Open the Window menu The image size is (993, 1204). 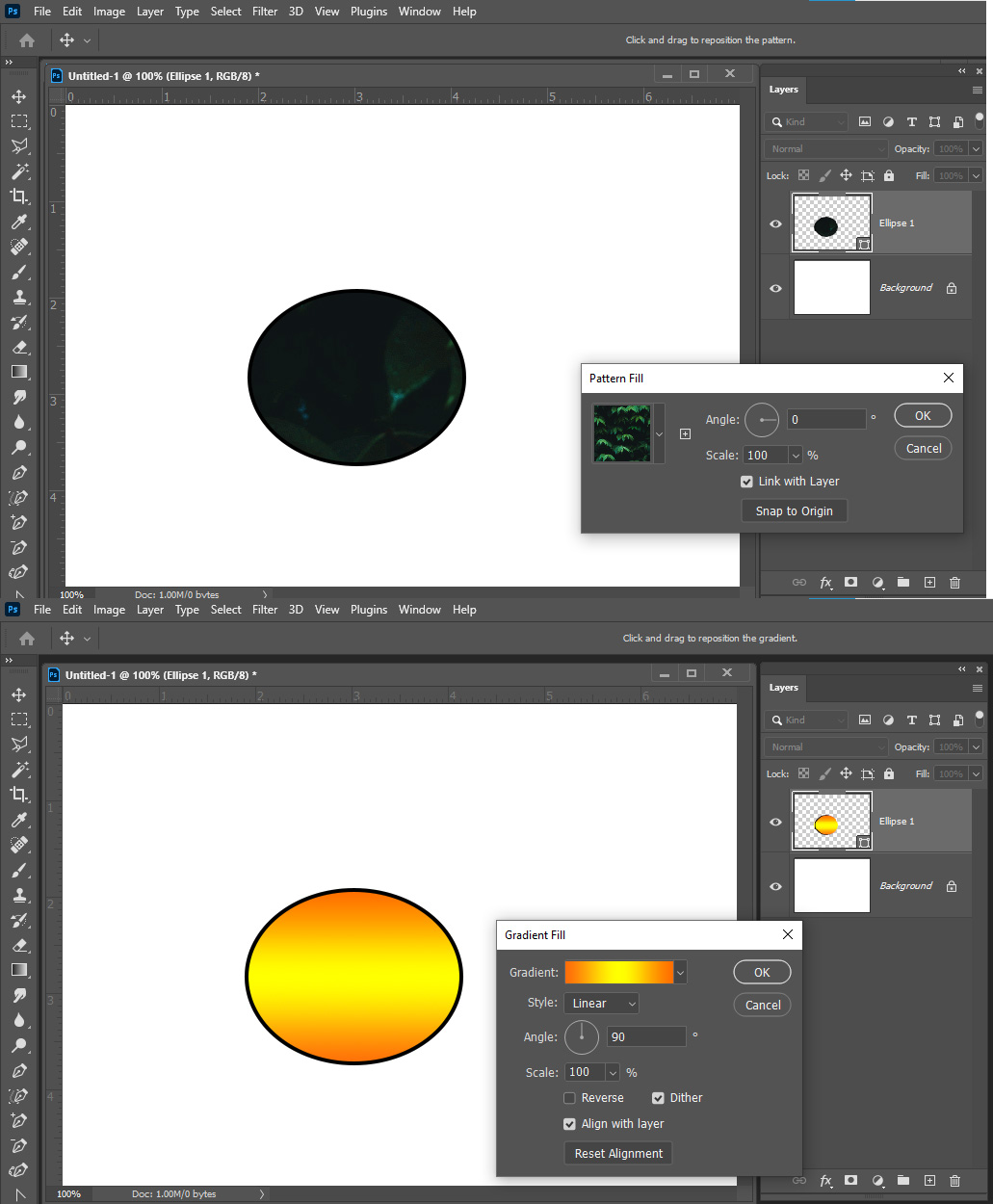pyautogui.click(x=420, y=11)
